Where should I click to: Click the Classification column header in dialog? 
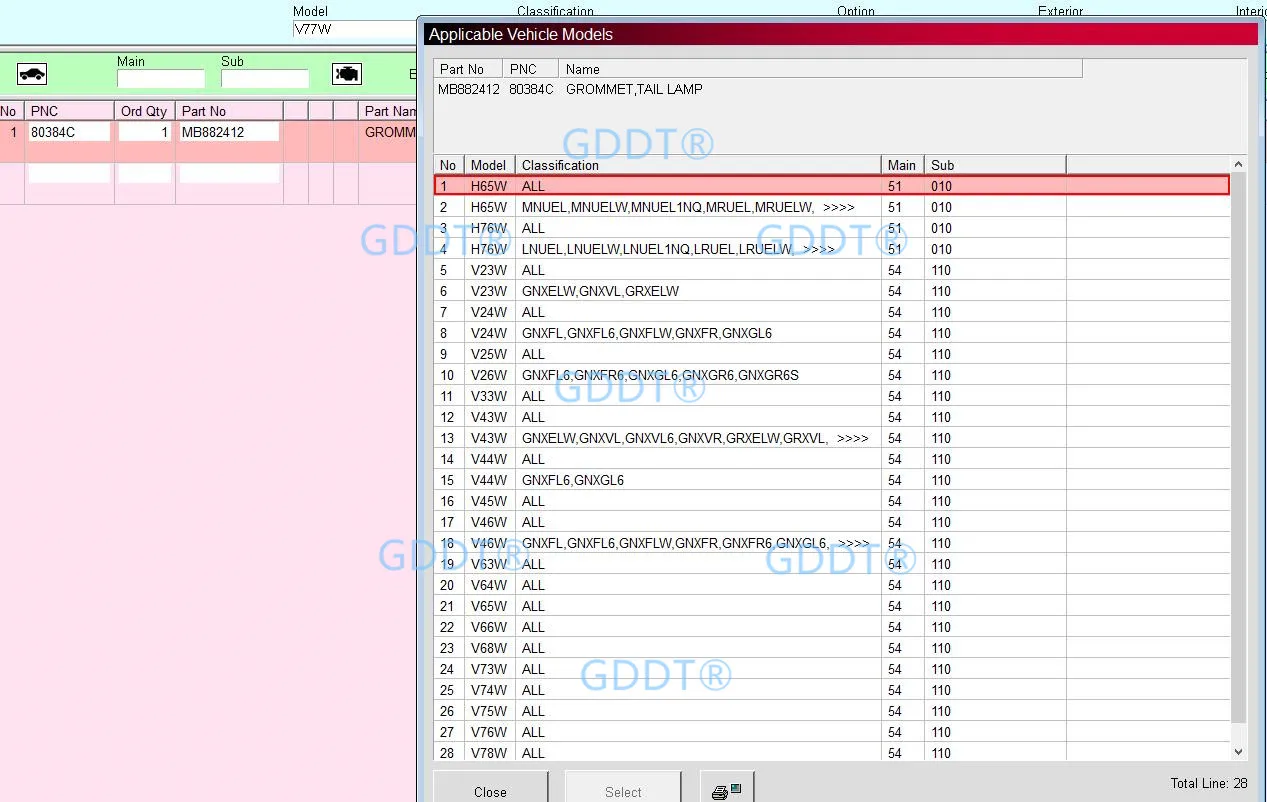tap(698, 165)
